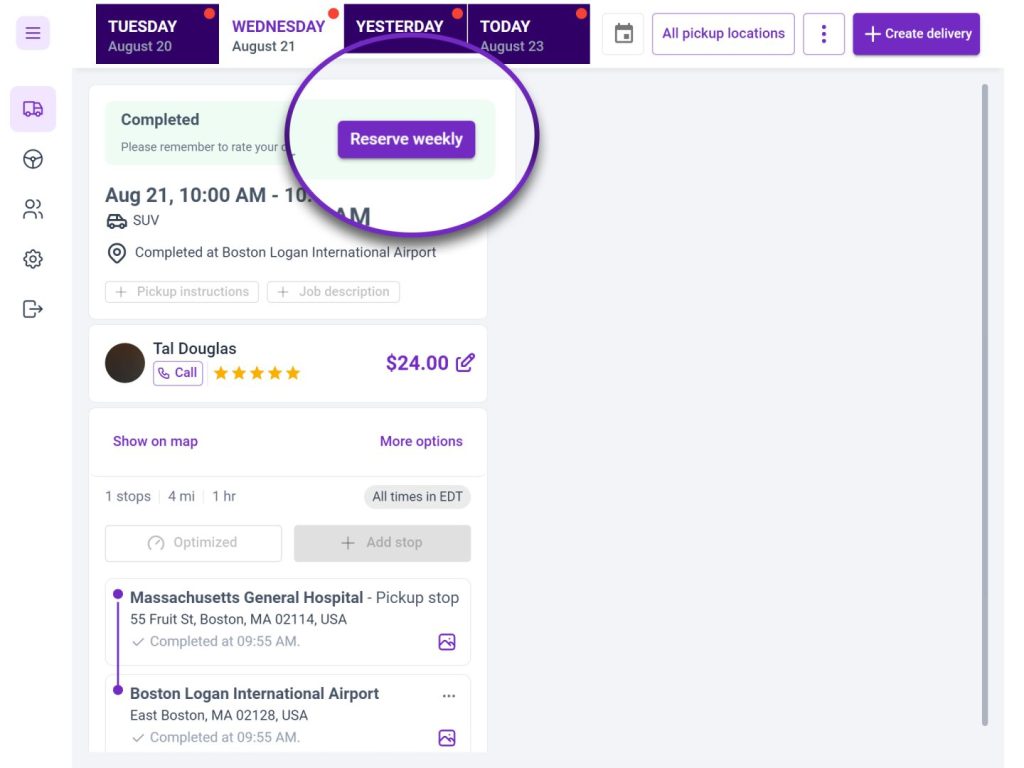
Task: Add a pickup instruction to the job
Action: click(x=182, y=291)
